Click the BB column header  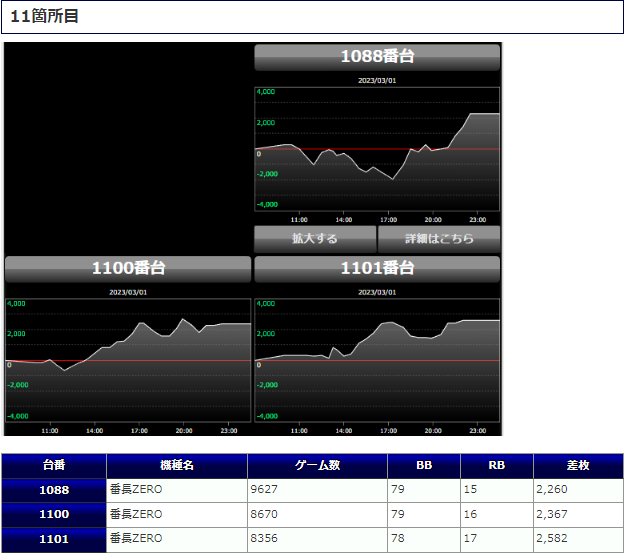tap(424, 466)
